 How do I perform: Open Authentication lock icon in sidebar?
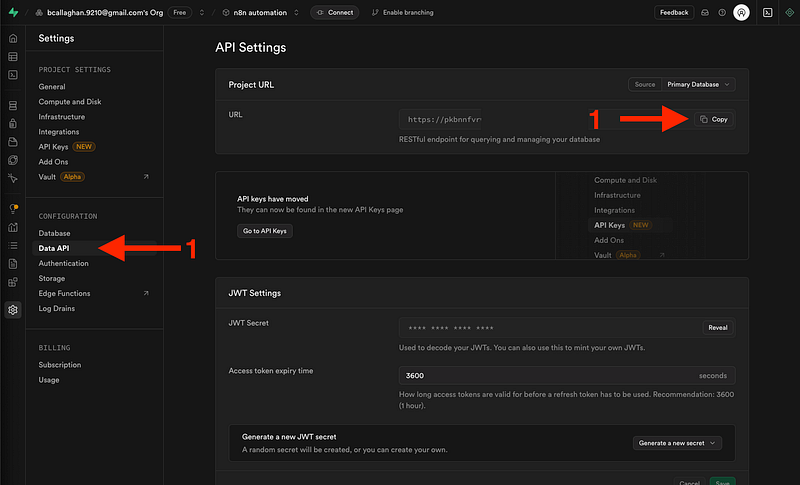12,123
